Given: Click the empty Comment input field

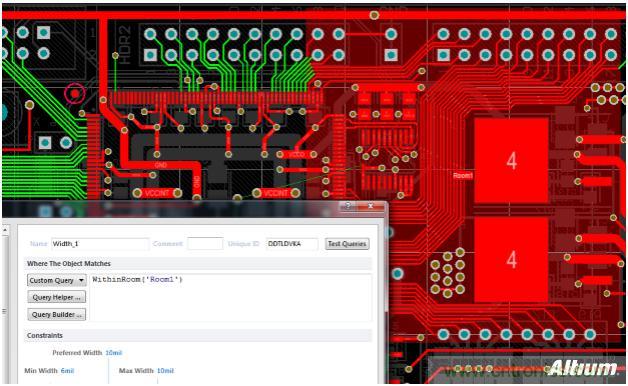Looking at the screenshot, I should pyautogui.click(x=205, y=243).
